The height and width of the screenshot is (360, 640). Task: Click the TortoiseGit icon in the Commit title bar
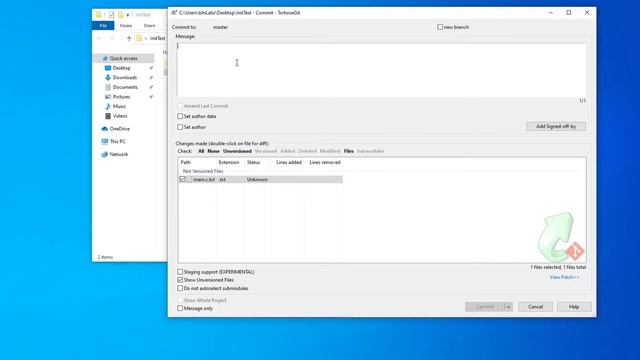point(174,13)
